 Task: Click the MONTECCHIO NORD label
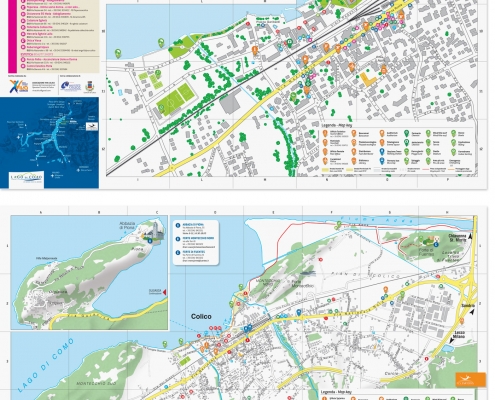(x=268, y=282)
